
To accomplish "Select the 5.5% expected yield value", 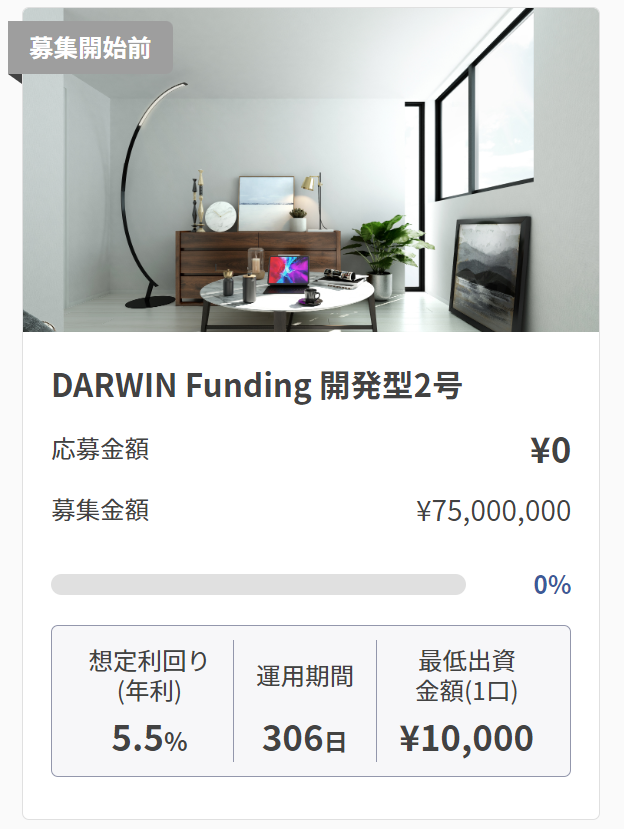I will [149, 738].
